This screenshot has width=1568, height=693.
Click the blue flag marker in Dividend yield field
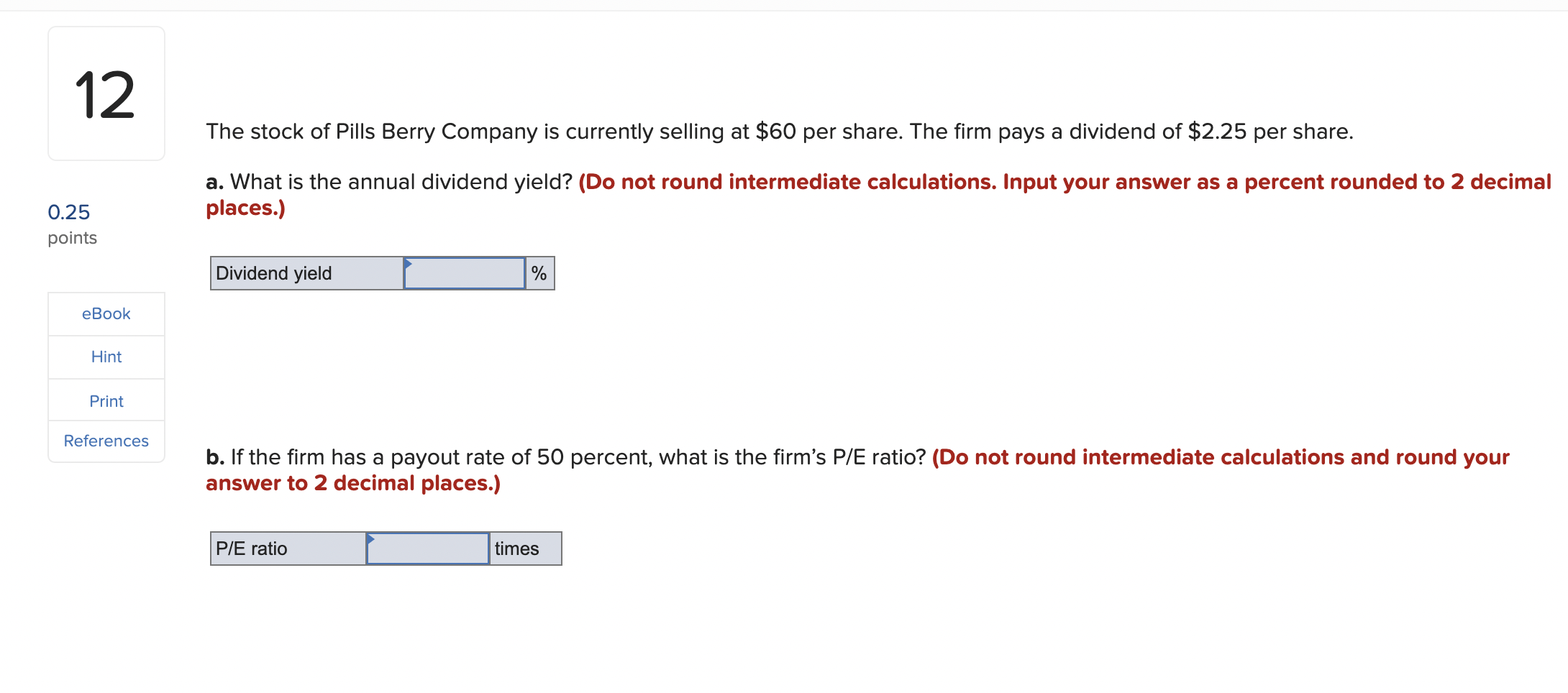pos(409,265)
